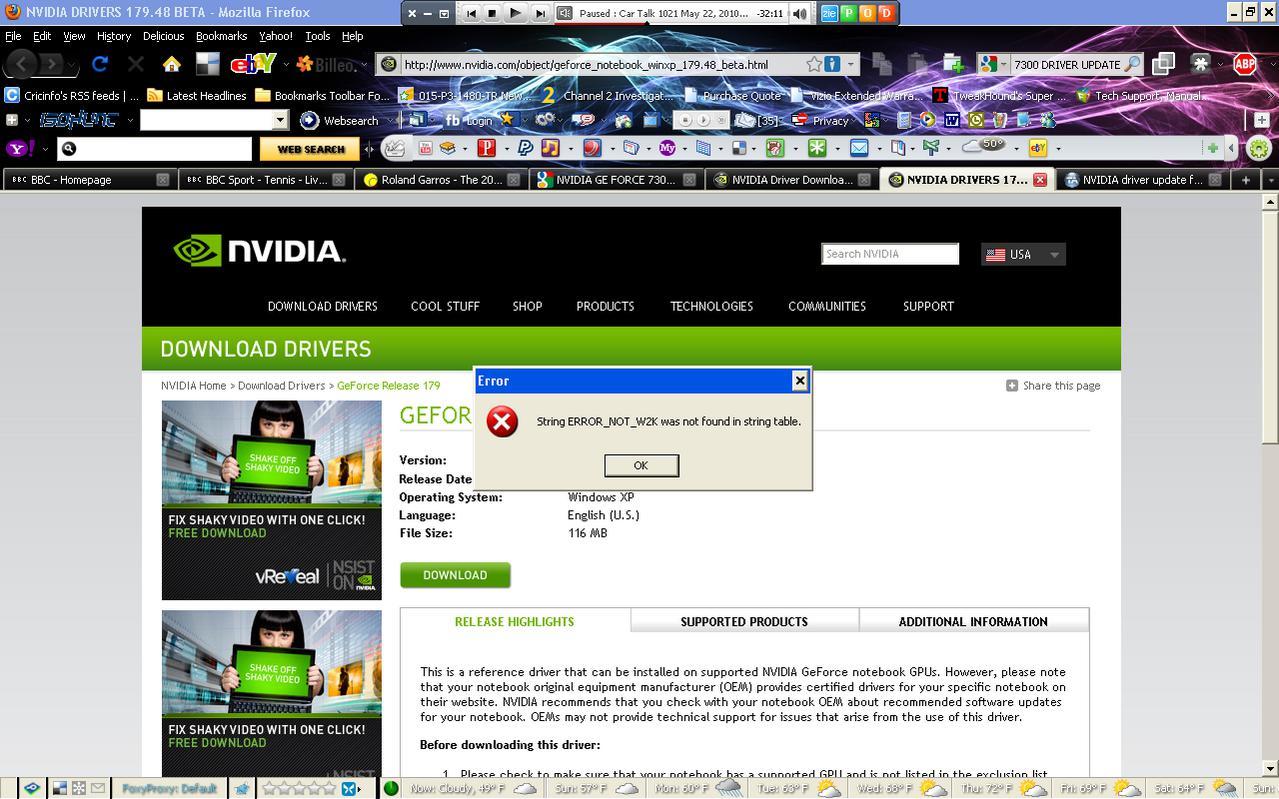1279x799 pixels.
Task: Open the Bookmarks menu
Action: [x=221, y=36]
